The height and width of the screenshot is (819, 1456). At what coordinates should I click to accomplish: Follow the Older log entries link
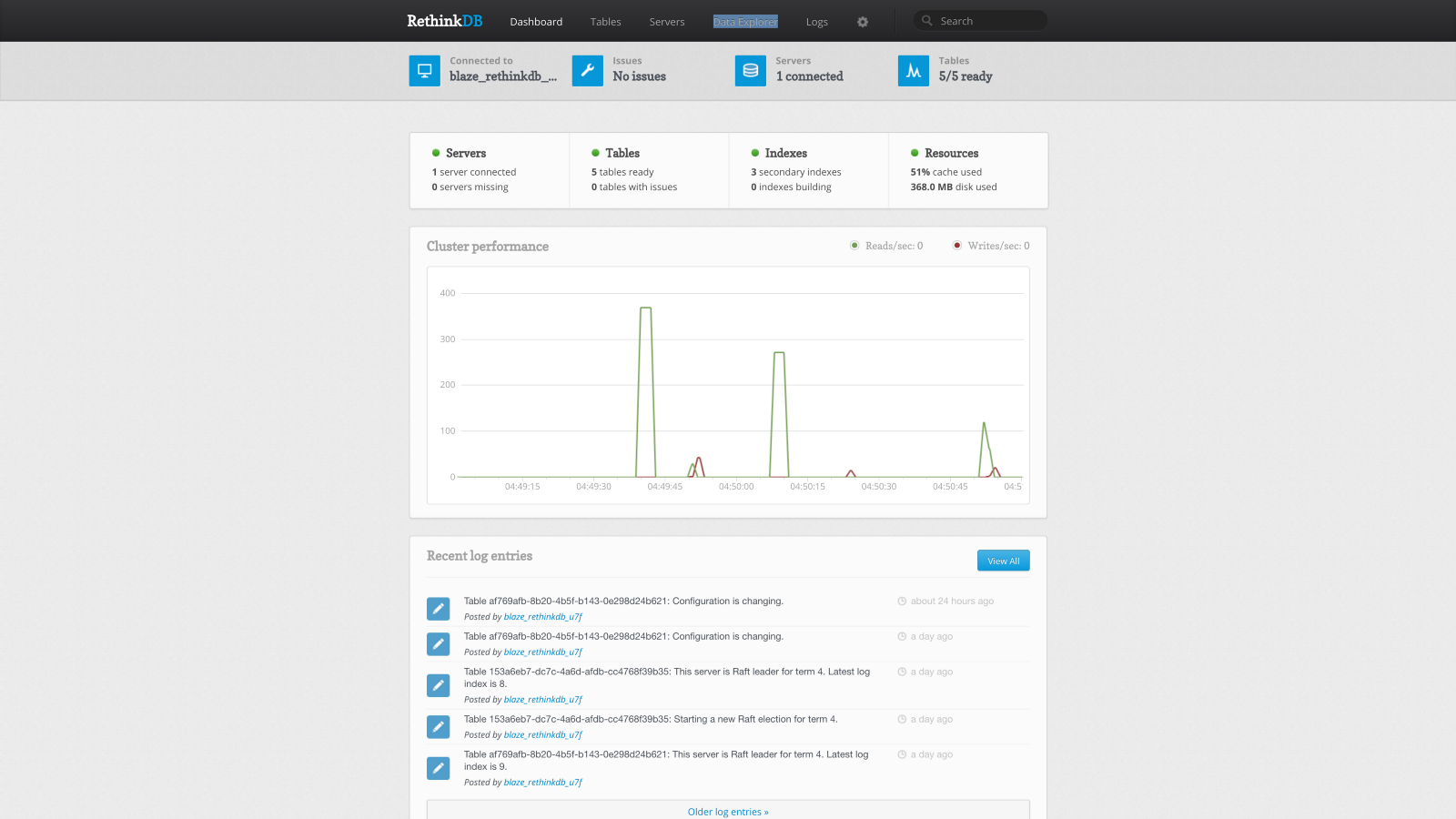(728, 812)
